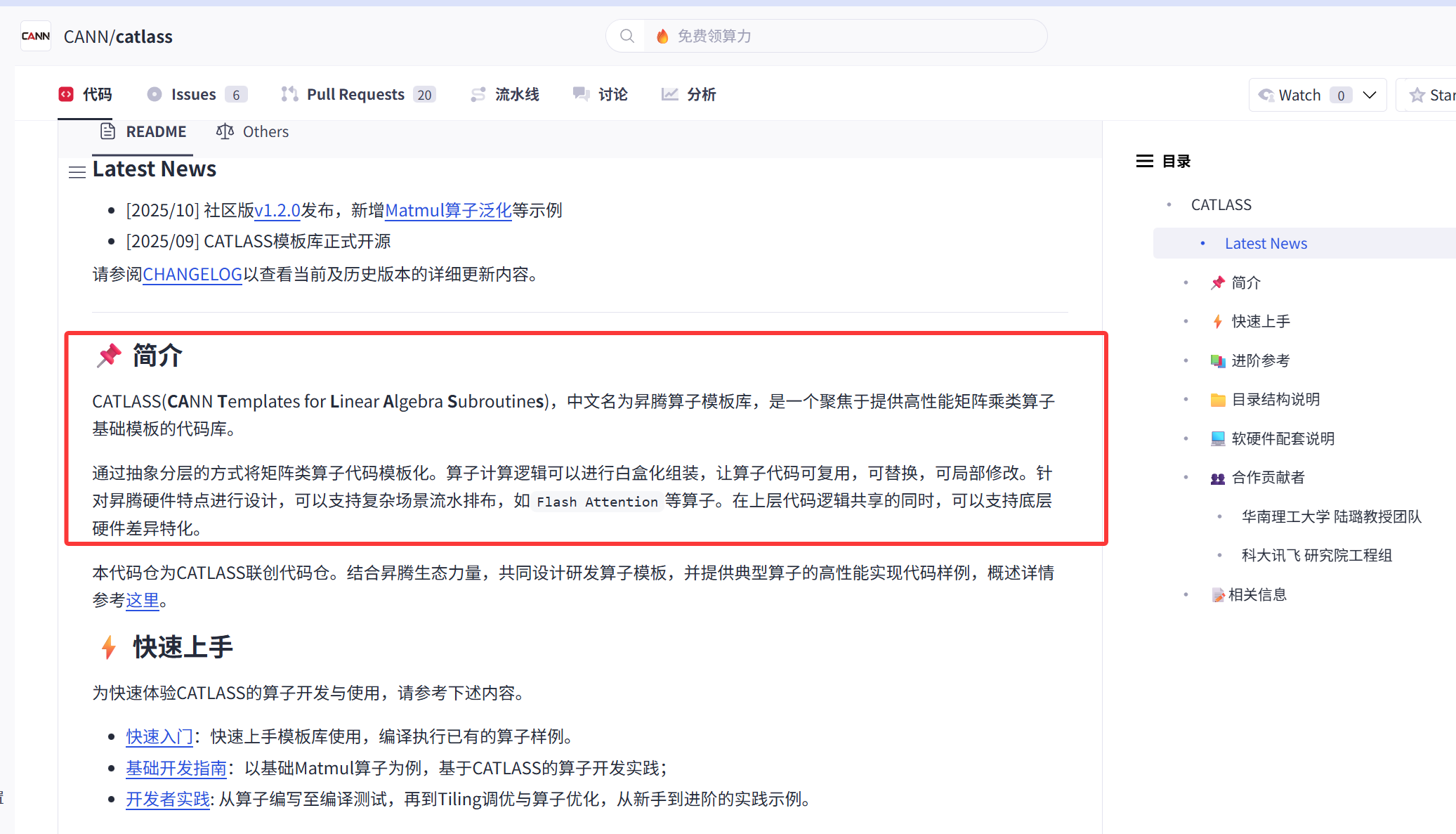This screenshot has height=834, width=1456.
Task: Open the 快速入门 link
Action: pos(159,736)
